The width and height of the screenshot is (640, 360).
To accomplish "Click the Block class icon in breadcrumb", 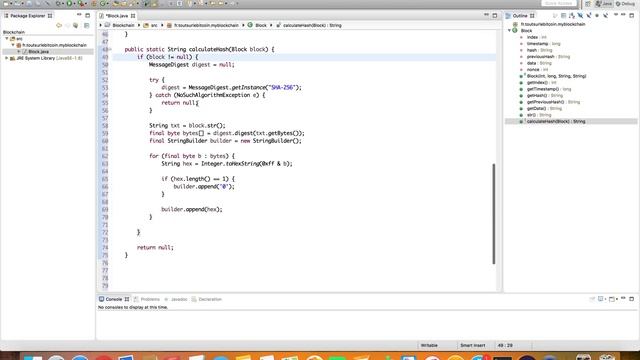I will [250, 25].
